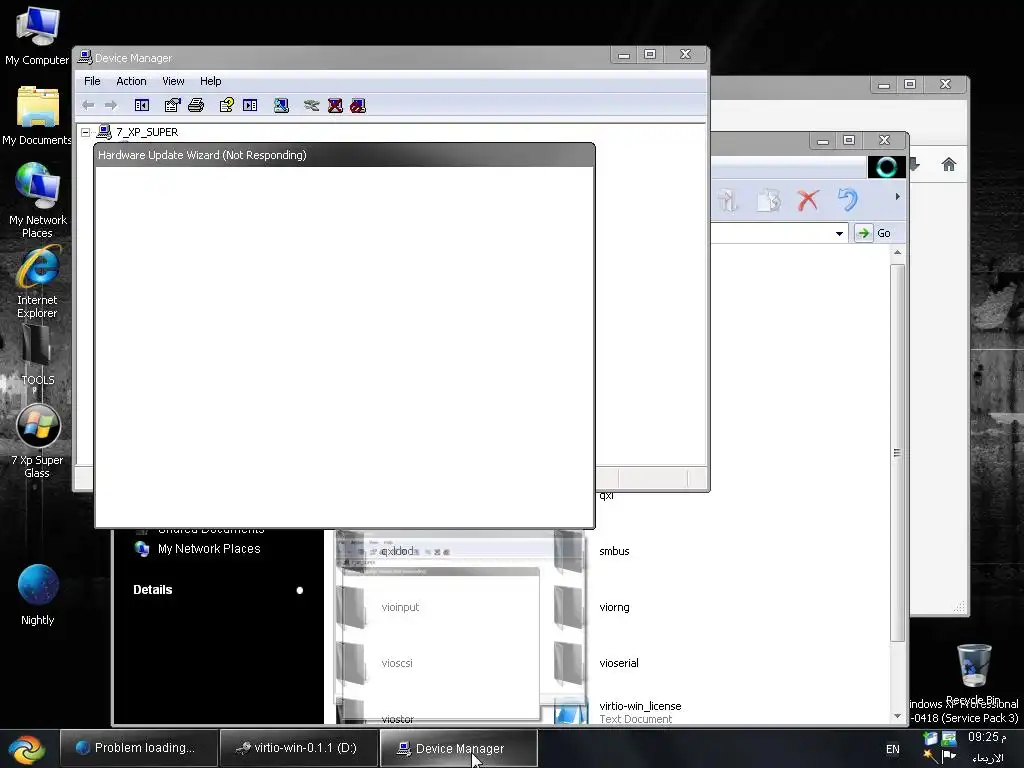The image size is (1024, 768).
Task: Click the Downloads arrow in Nightly browser
Action: (x=915, y=165)
